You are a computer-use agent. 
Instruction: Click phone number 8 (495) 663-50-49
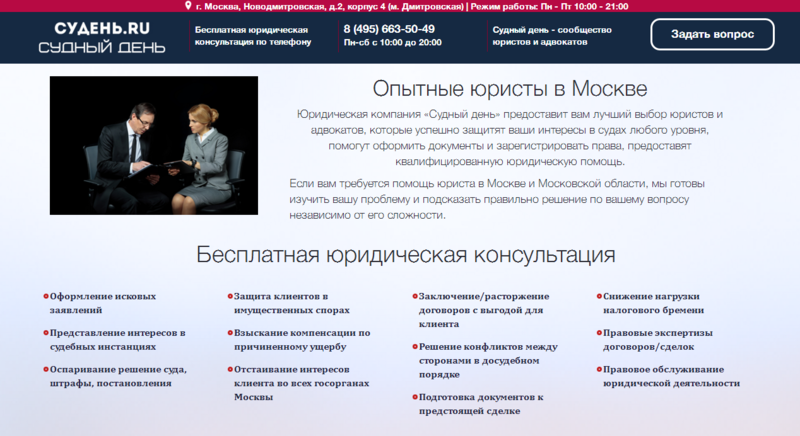pyautogui.click(x=389, y=29)
